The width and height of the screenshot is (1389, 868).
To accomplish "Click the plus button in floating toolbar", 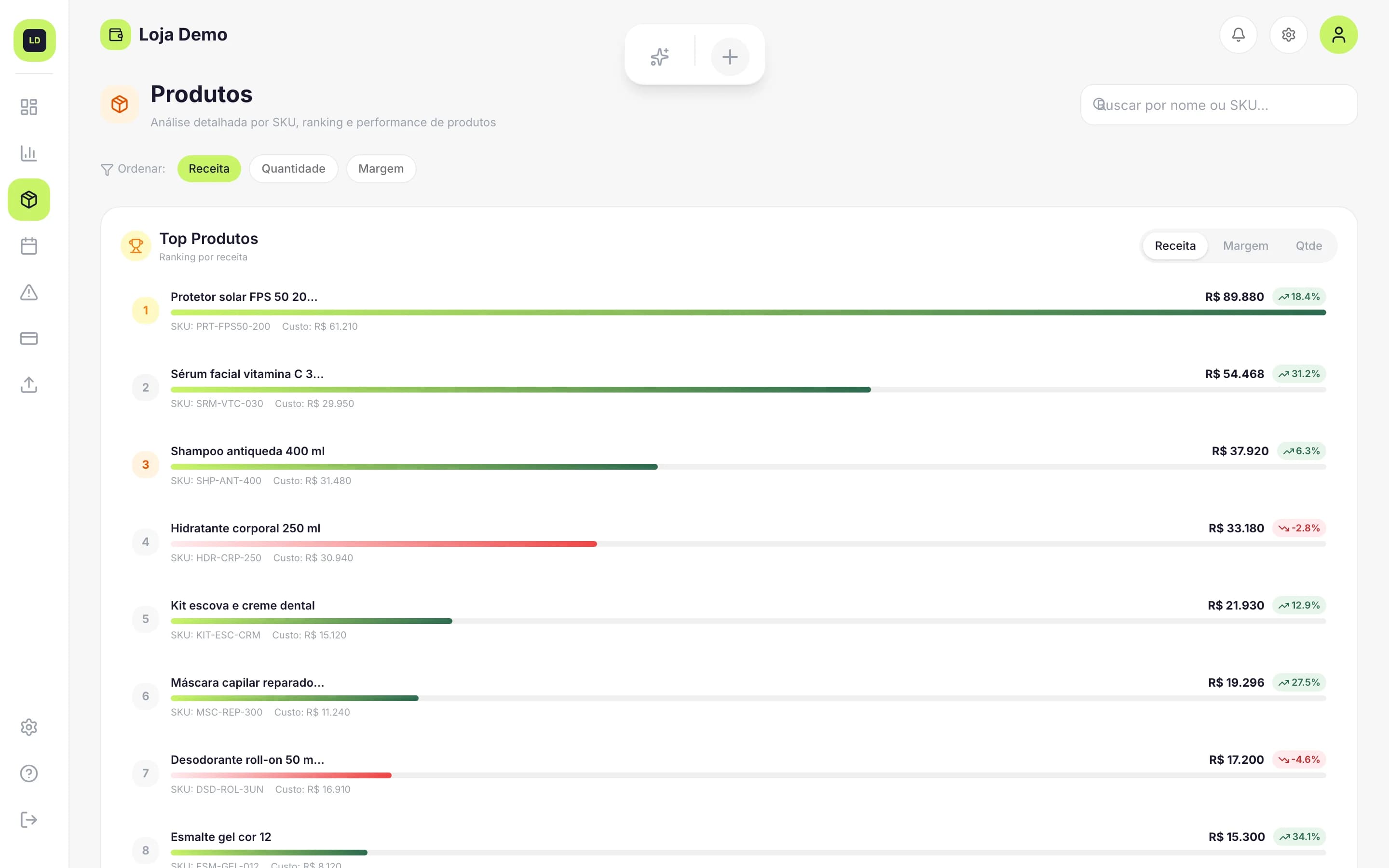I will coord(730,57).
